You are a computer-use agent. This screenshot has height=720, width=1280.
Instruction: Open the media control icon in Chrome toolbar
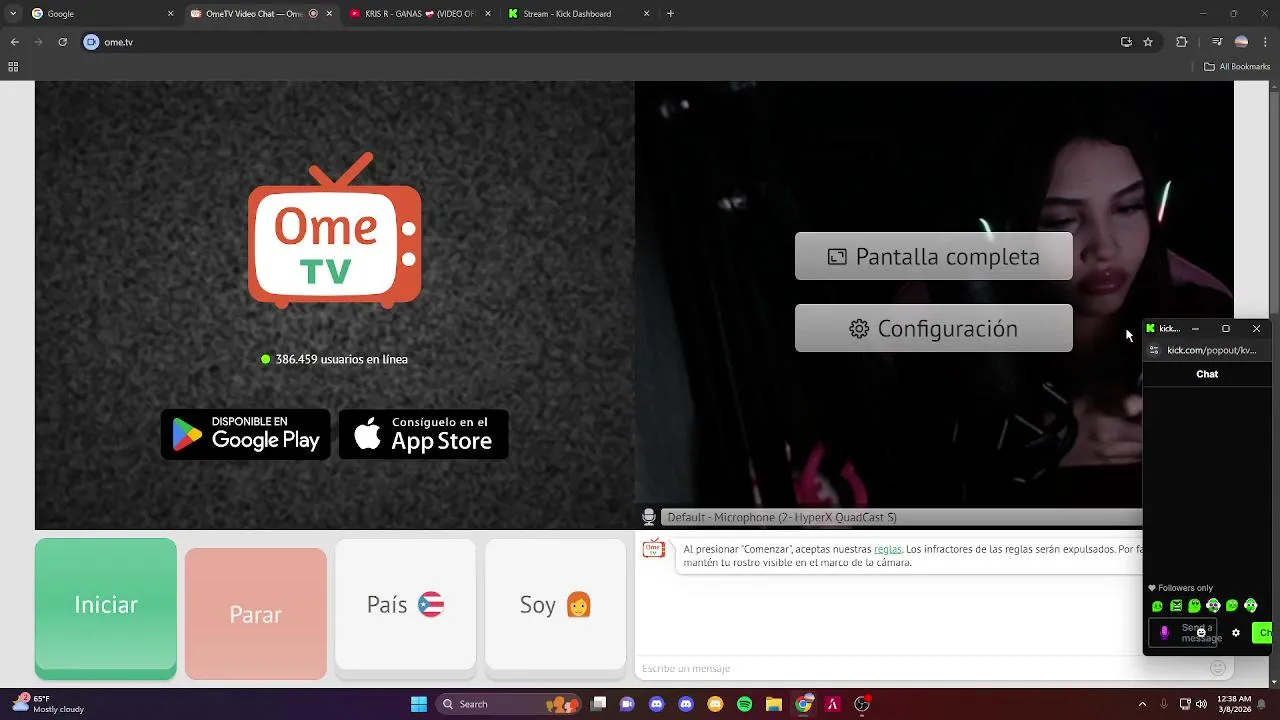(1216, 42)
